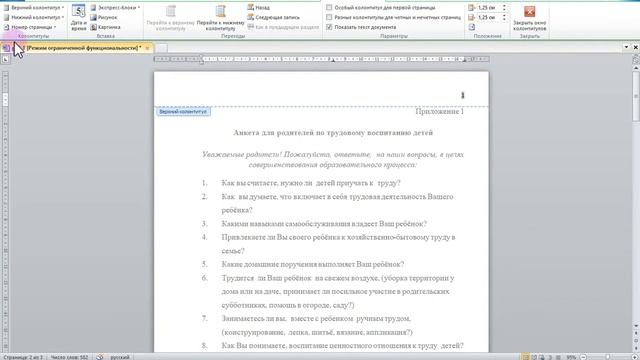Adjust footer distance spinner arrows
The height and width of the screenshot is (360, 640).
point(504,17)
